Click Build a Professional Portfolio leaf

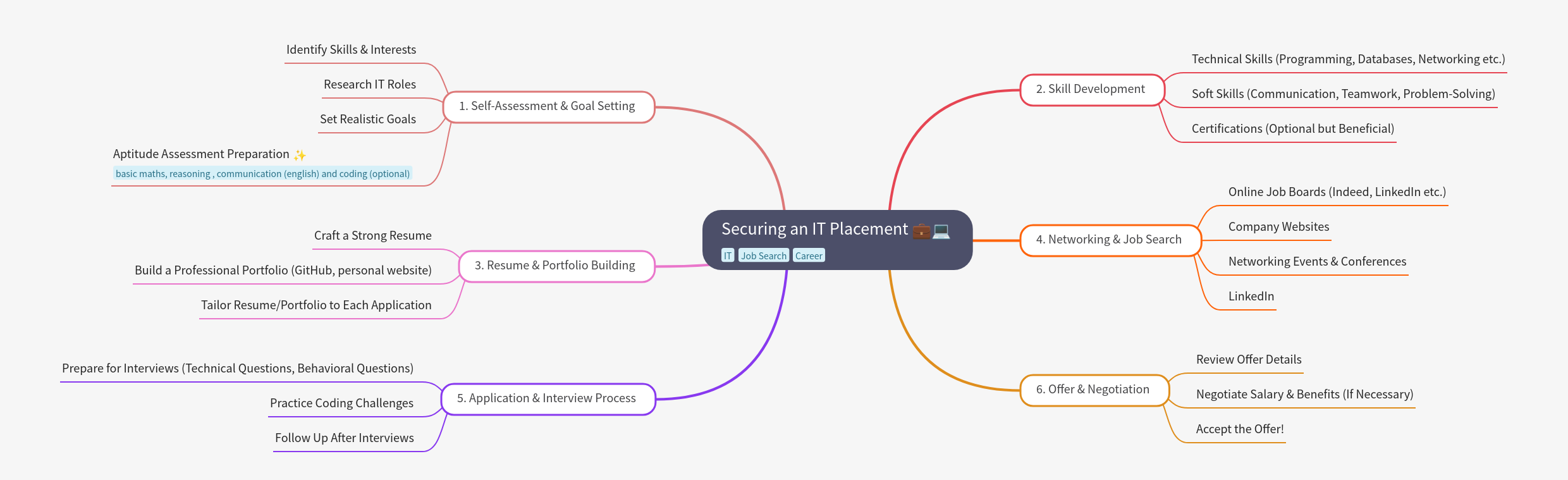(x=283, y=271)
